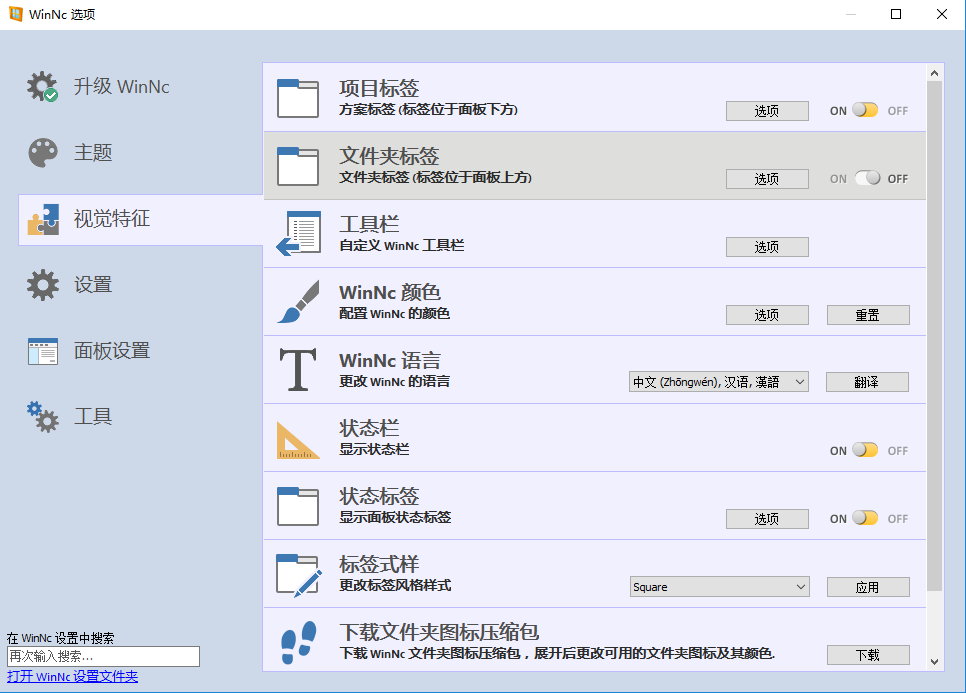Click the 面板设置 window icon

click(43, 351)
